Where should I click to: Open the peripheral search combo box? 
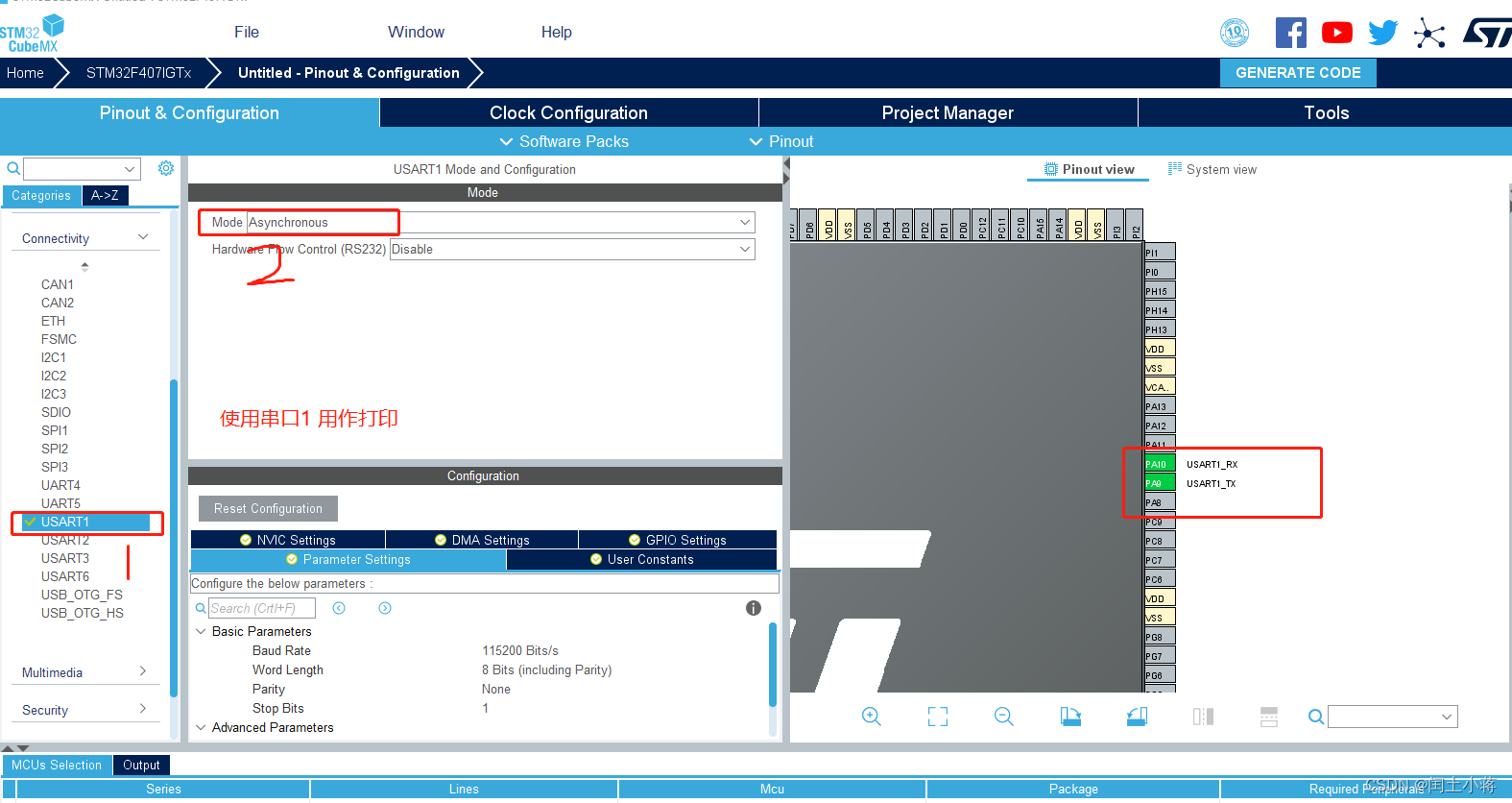[x=82, y=169]
